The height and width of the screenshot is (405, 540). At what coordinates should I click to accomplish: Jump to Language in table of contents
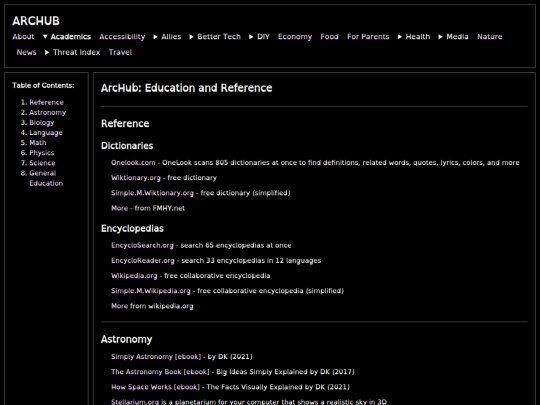pyautogui.click(x=46, y=133)
